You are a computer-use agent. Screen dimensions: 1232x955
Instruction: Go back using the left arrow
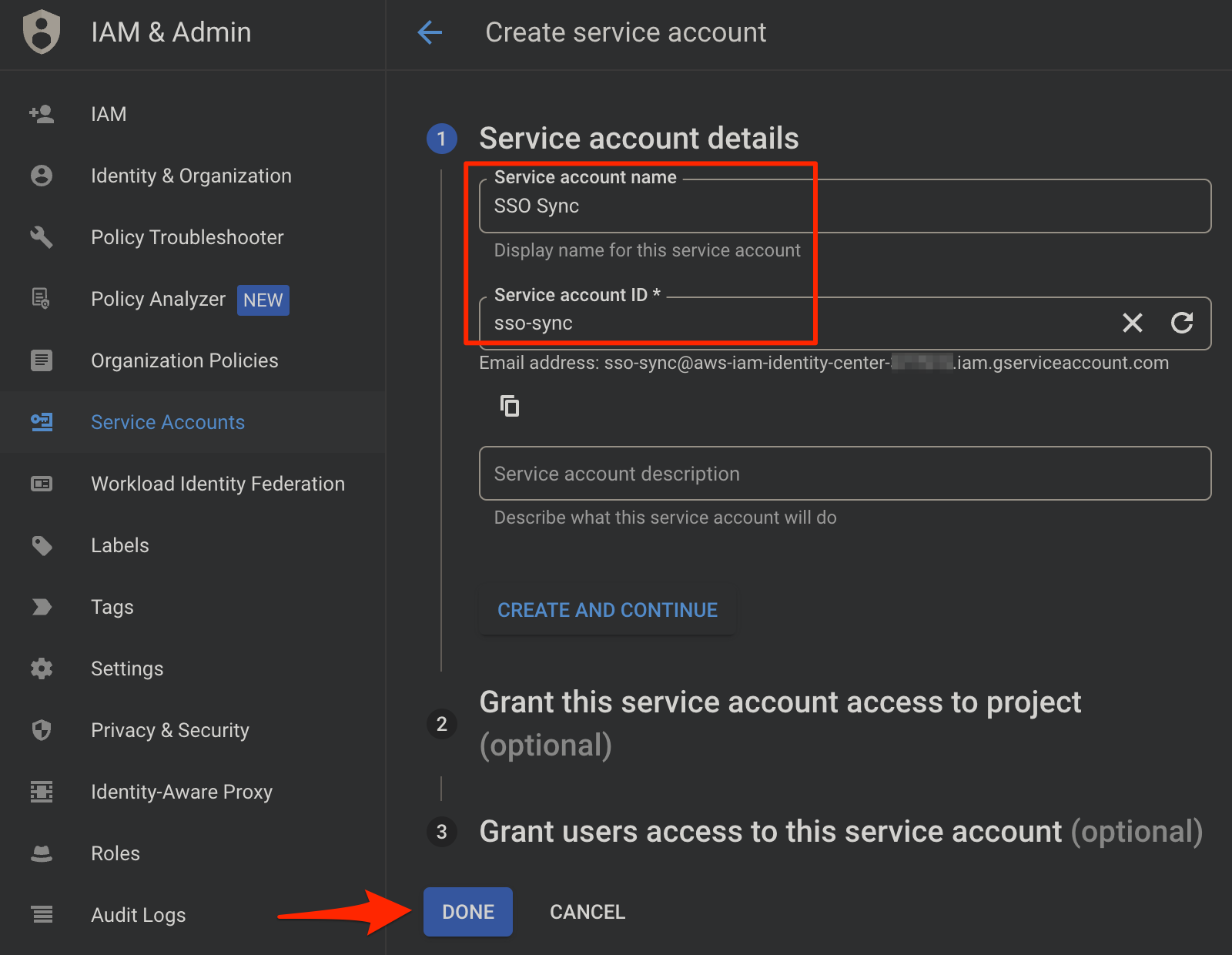[x=430, y=32]
